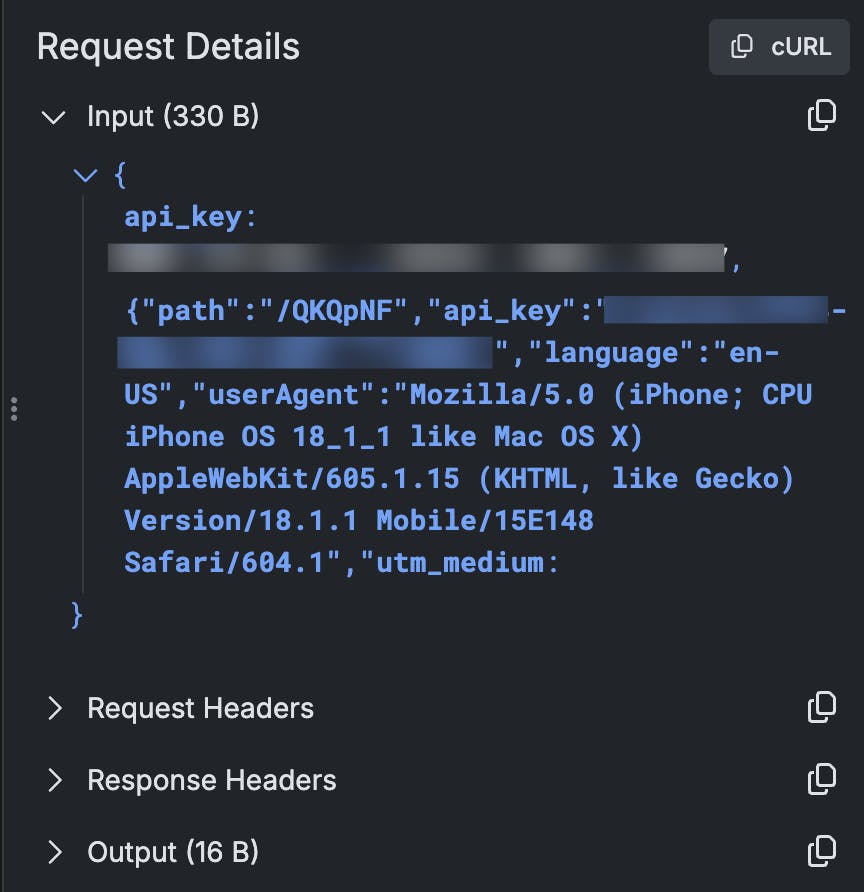The image size is (864, 892).
Task: Click the Input (330 B) label
Action: tap(173, 117)
